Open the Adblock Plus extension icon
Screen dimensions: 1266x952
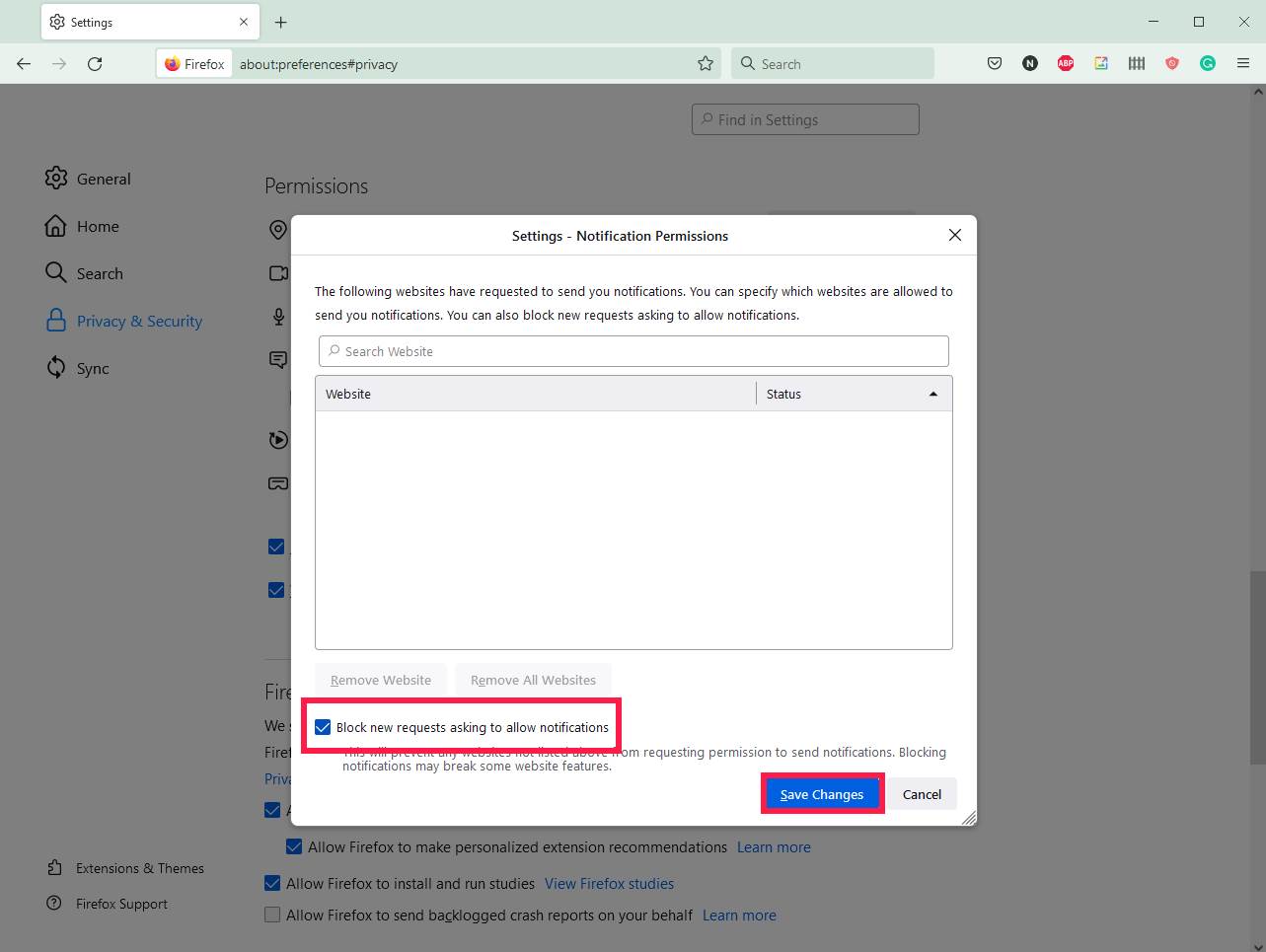pyautogui.click(x=1066, y=63)
